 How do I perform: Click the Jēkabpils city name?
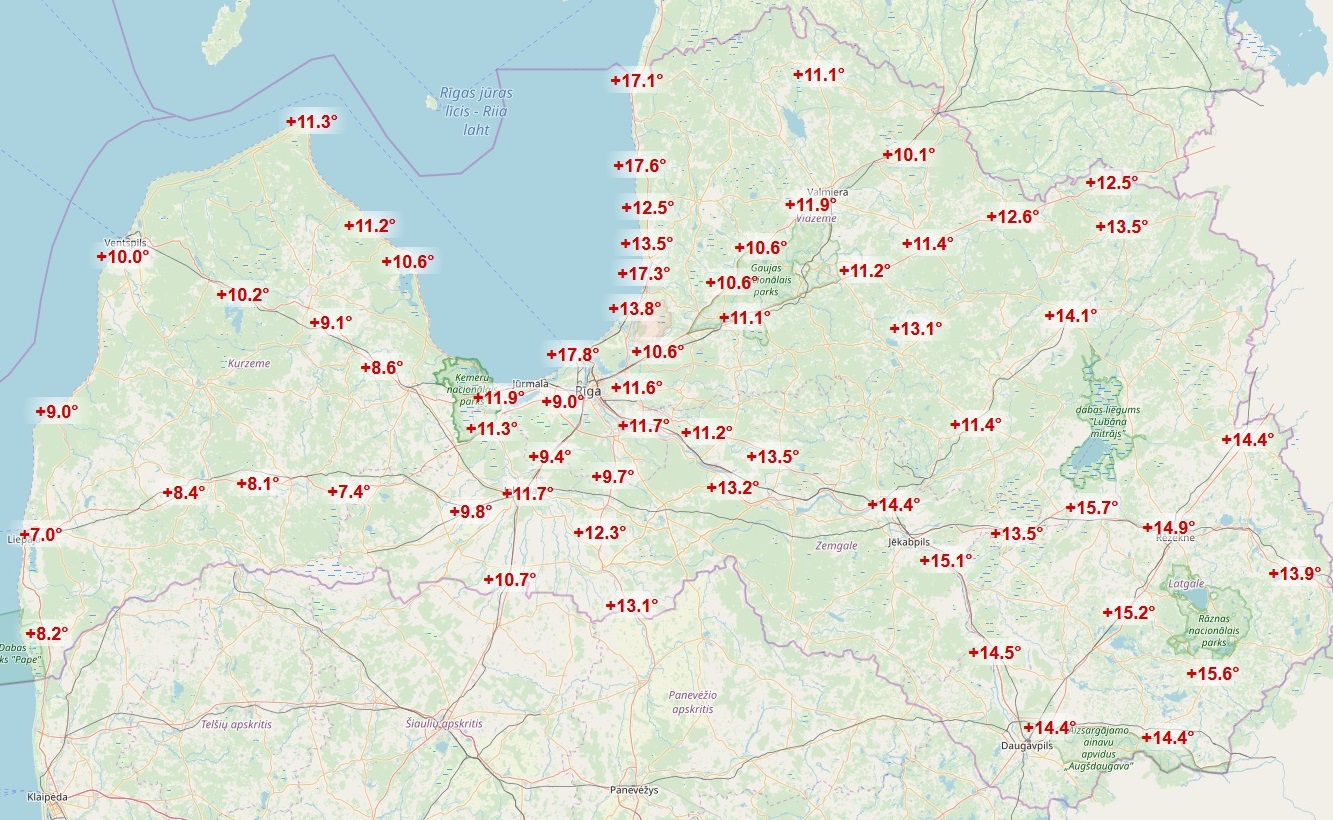coord(910,541)
